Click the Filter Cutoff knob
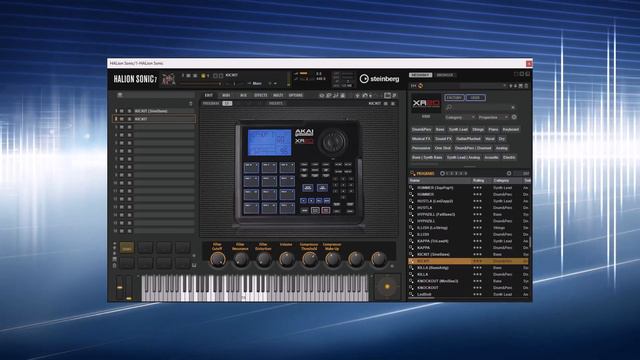 pos(218,259)
